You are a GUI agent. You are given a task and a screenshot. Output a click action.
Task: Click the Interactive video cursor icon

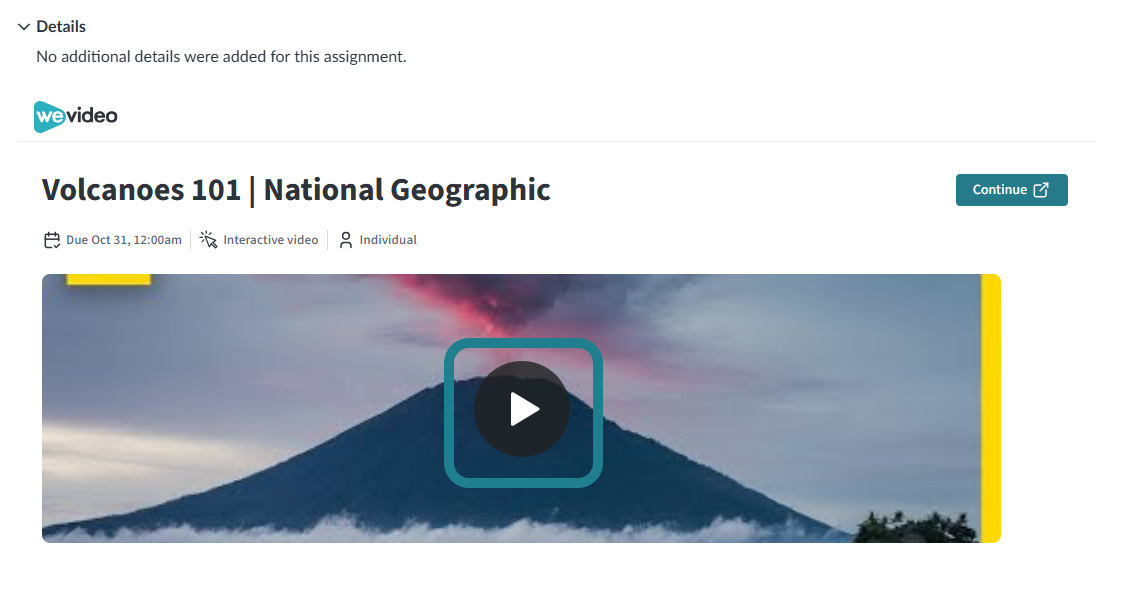(208, 240)
